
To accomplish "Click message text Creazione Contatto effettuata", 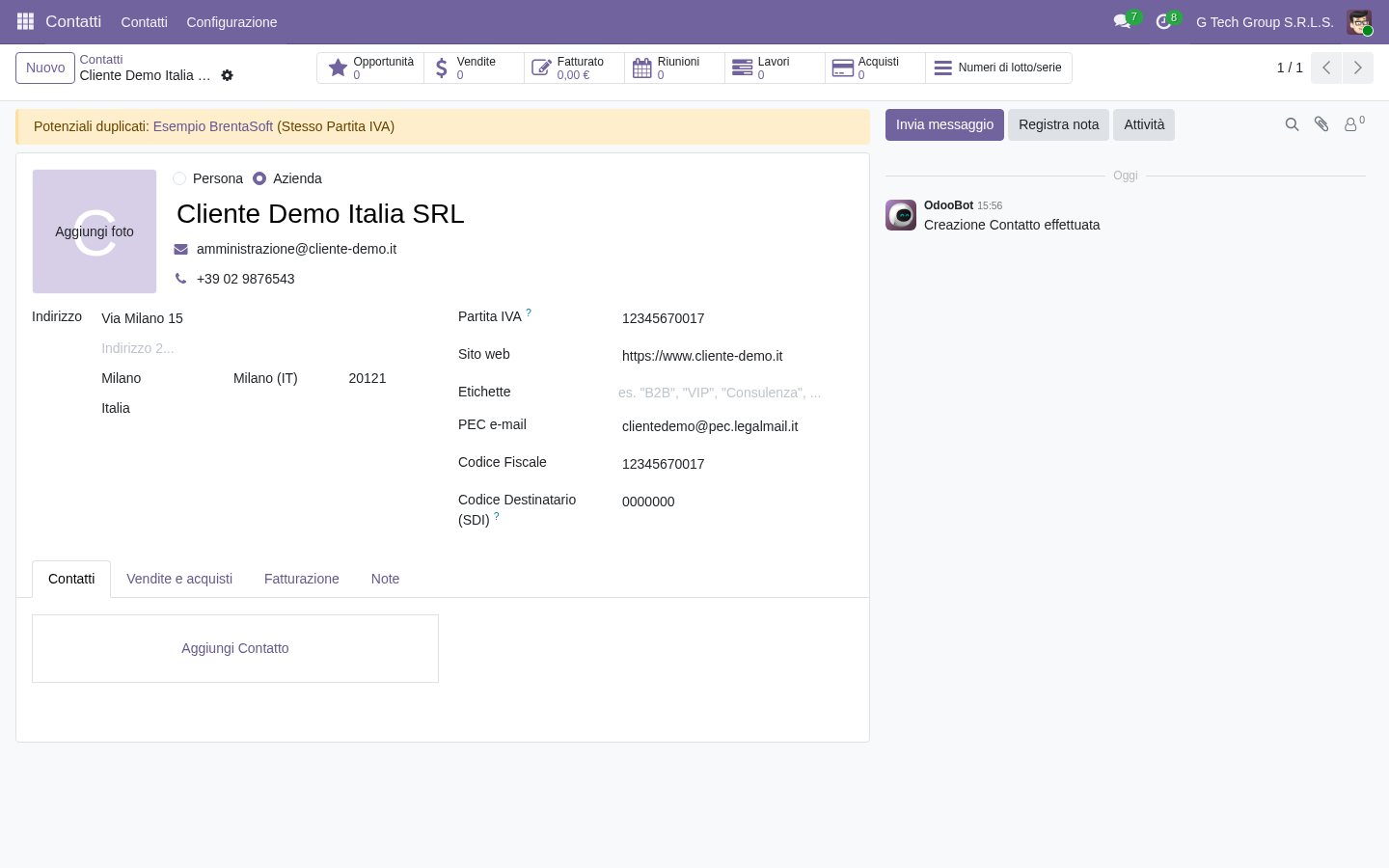I will point(1012,225).
